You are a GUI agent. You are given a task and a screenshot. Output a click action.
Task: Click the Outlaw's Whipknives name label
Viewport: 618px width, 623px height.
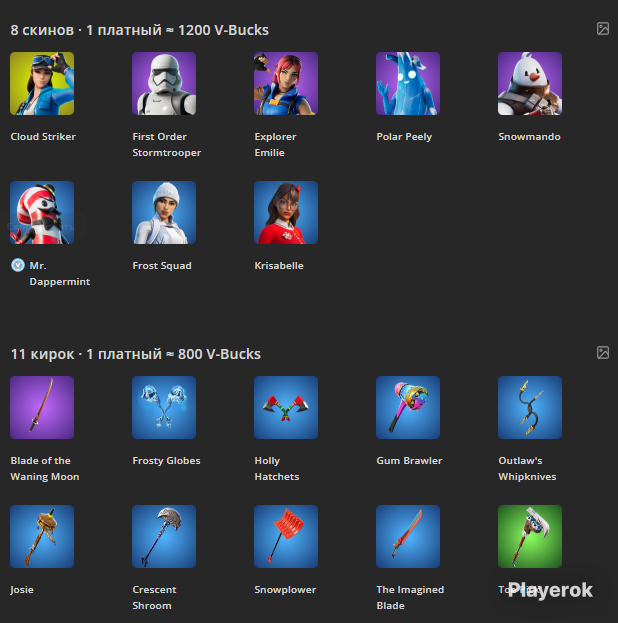pyautogui.click(x=527, y=468)
